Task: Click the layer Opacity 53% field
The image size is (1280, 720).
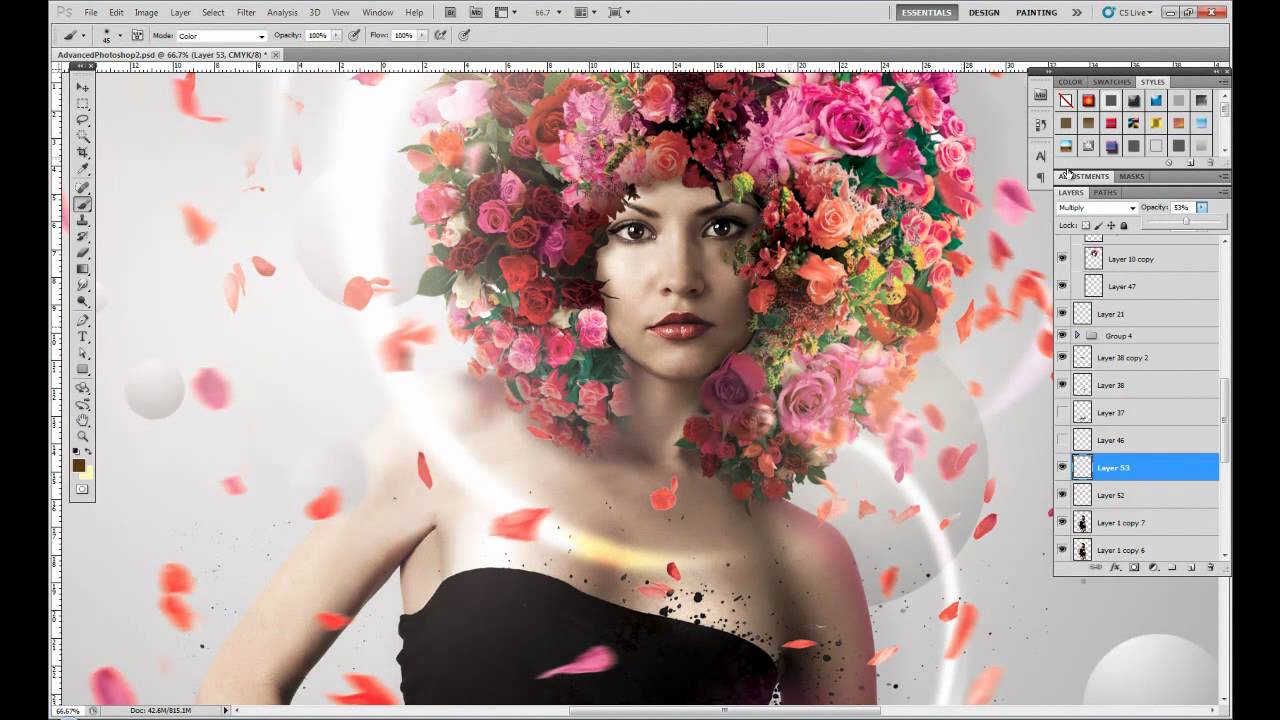Action: [1181, 207]
